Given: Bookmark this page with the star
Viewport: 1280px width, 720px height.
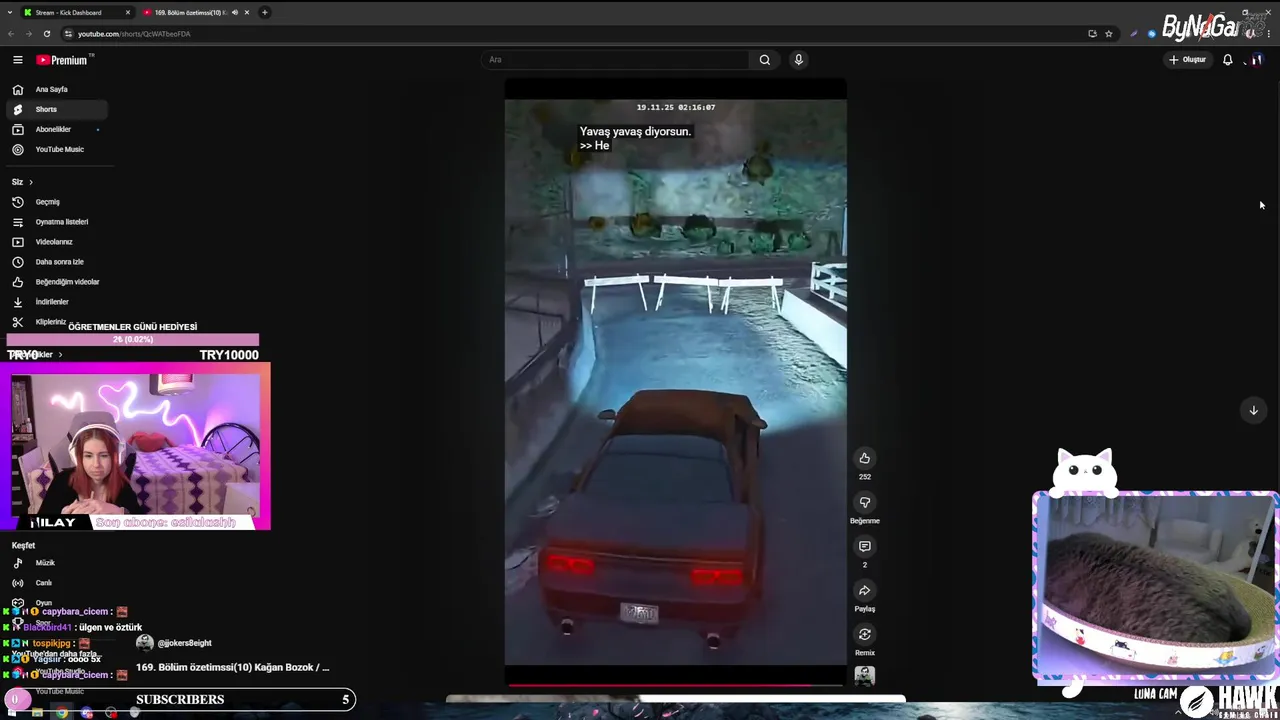Looking at the screenshot, I should pyautogui.click(x=1109, y=33).
